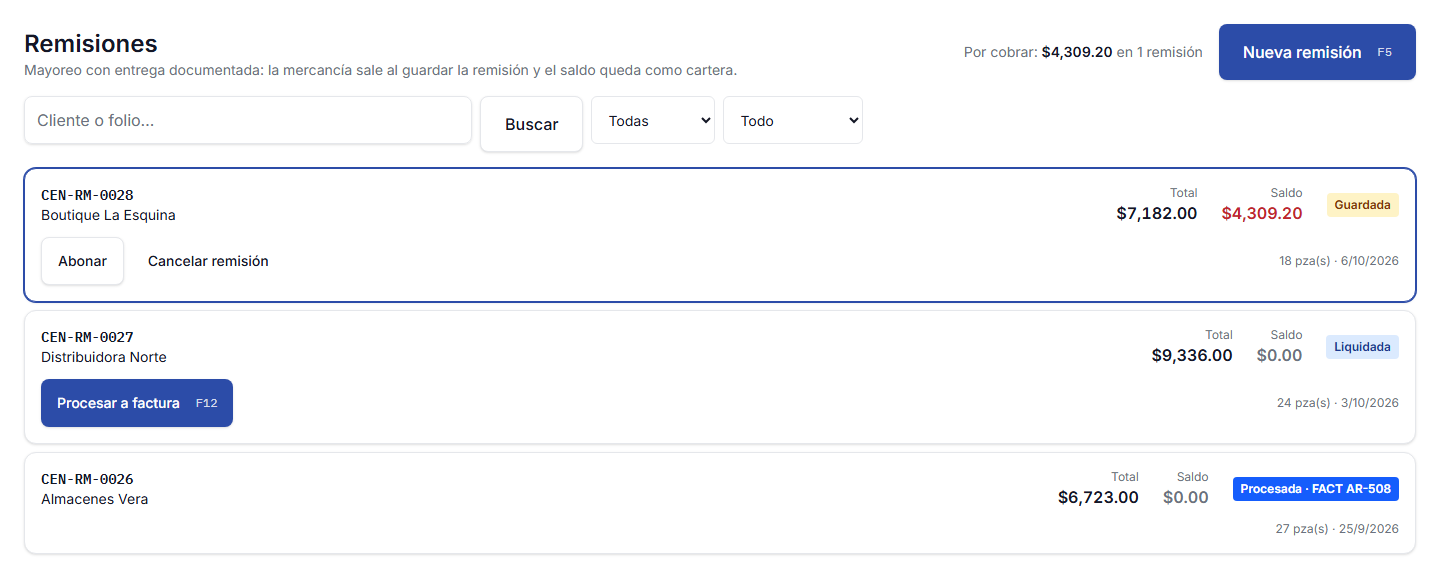Click Procesar a factura for CEN-RM-0027

(137, 403)
